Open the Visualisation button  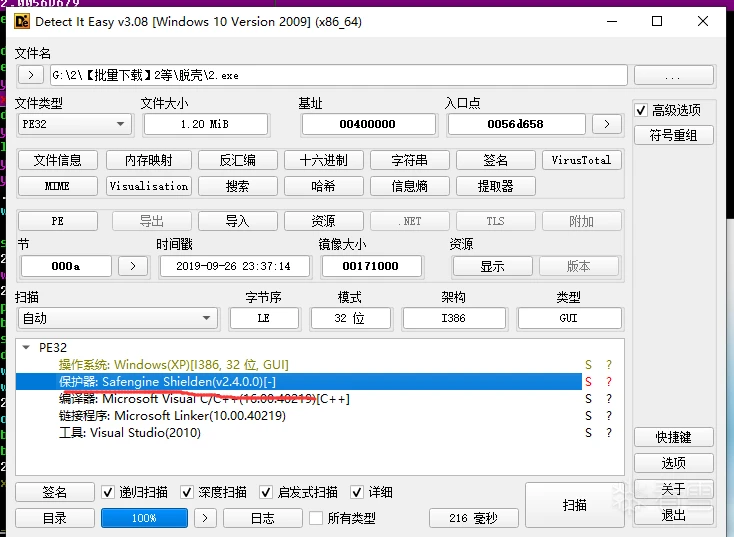(x=149, y=186)
